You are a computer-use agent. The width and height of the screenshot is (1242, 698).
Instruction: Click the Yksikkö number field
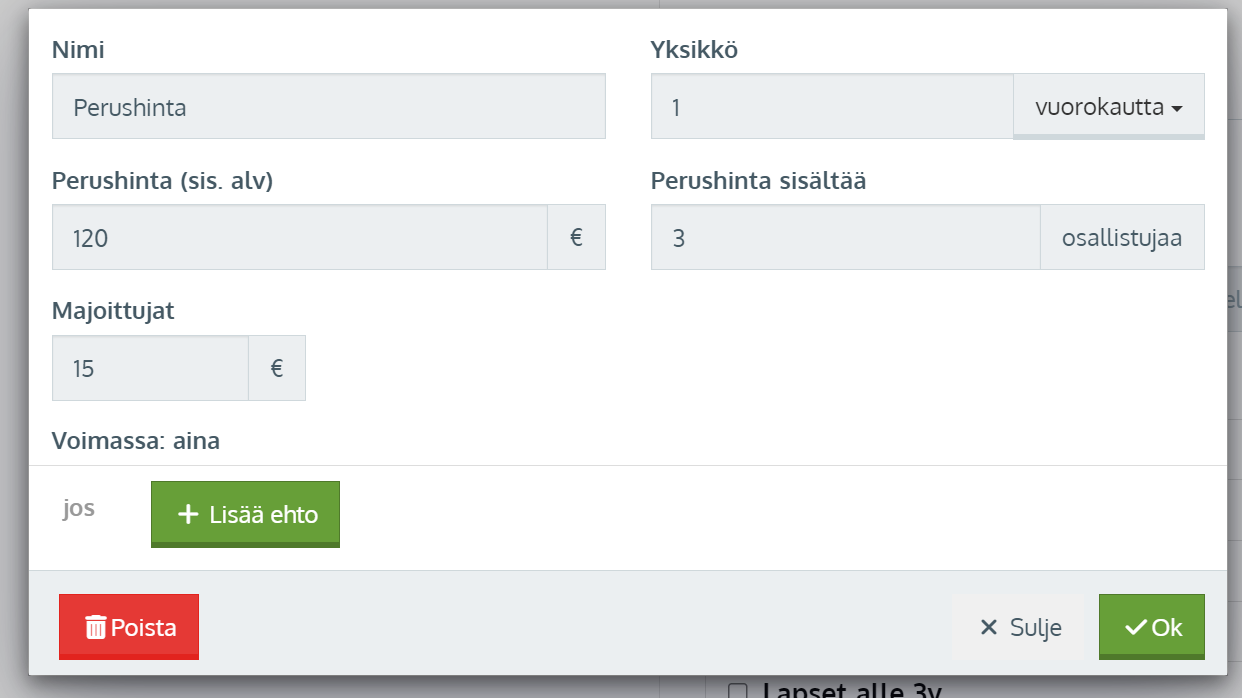(x=831, y=107)
